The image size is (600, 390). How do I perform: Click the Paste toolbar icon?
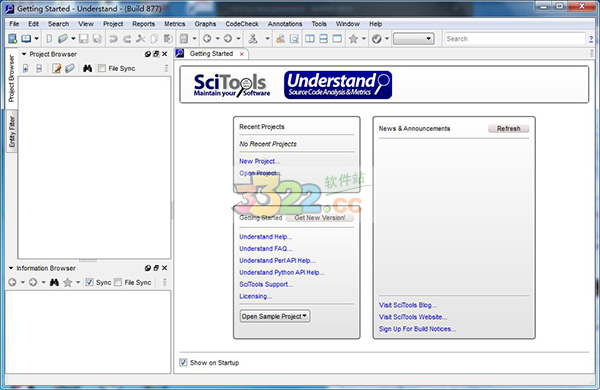[168, 39]
